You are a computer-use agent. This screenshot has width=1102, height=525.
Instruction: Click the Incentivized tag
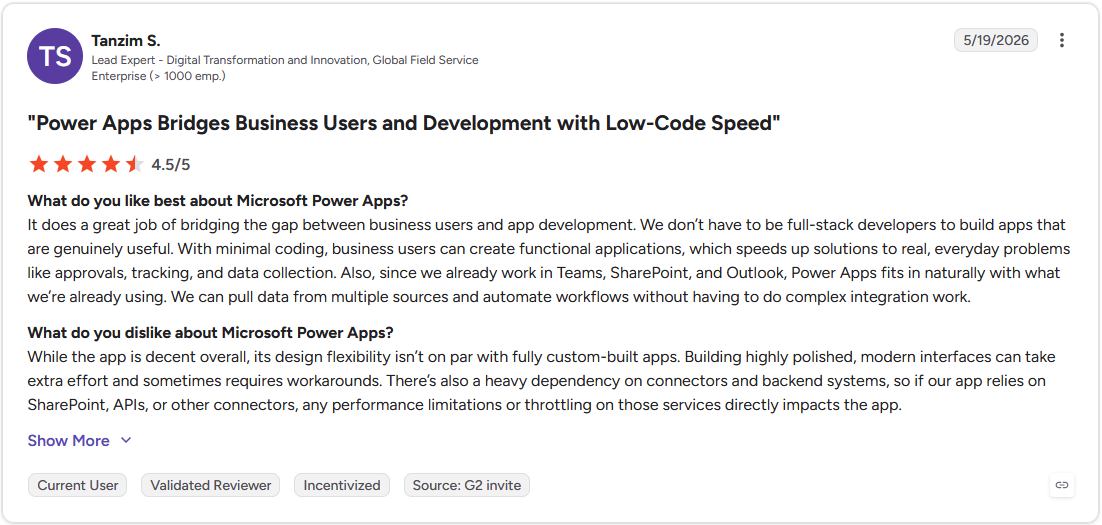coord(342,485)
